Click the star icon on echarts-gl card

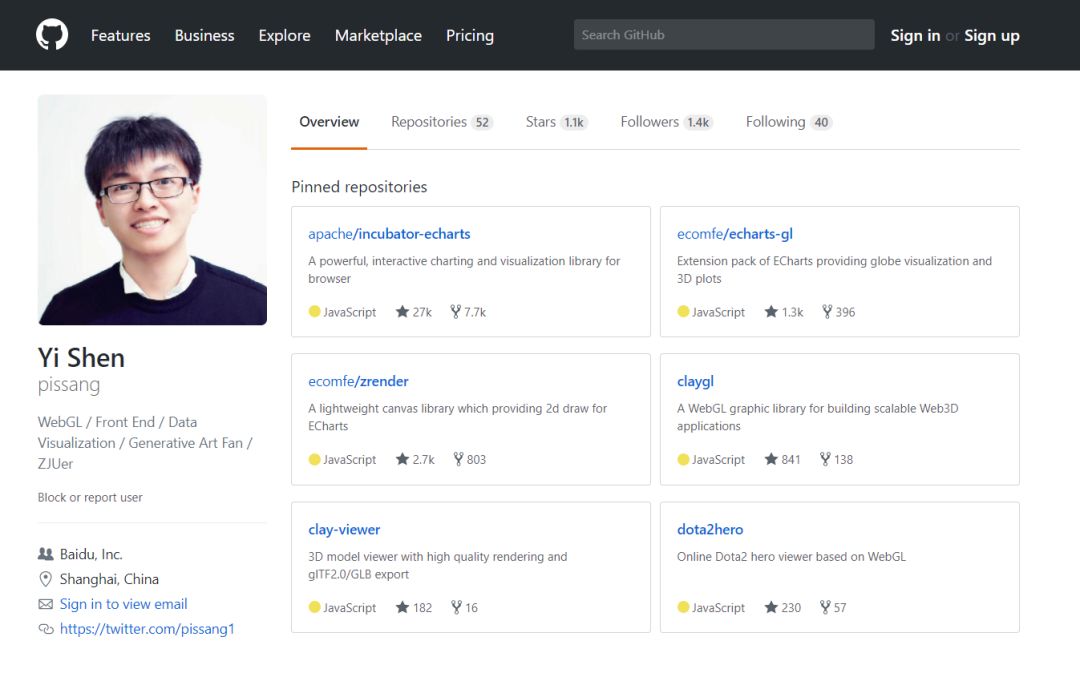(x=771, y=312)
